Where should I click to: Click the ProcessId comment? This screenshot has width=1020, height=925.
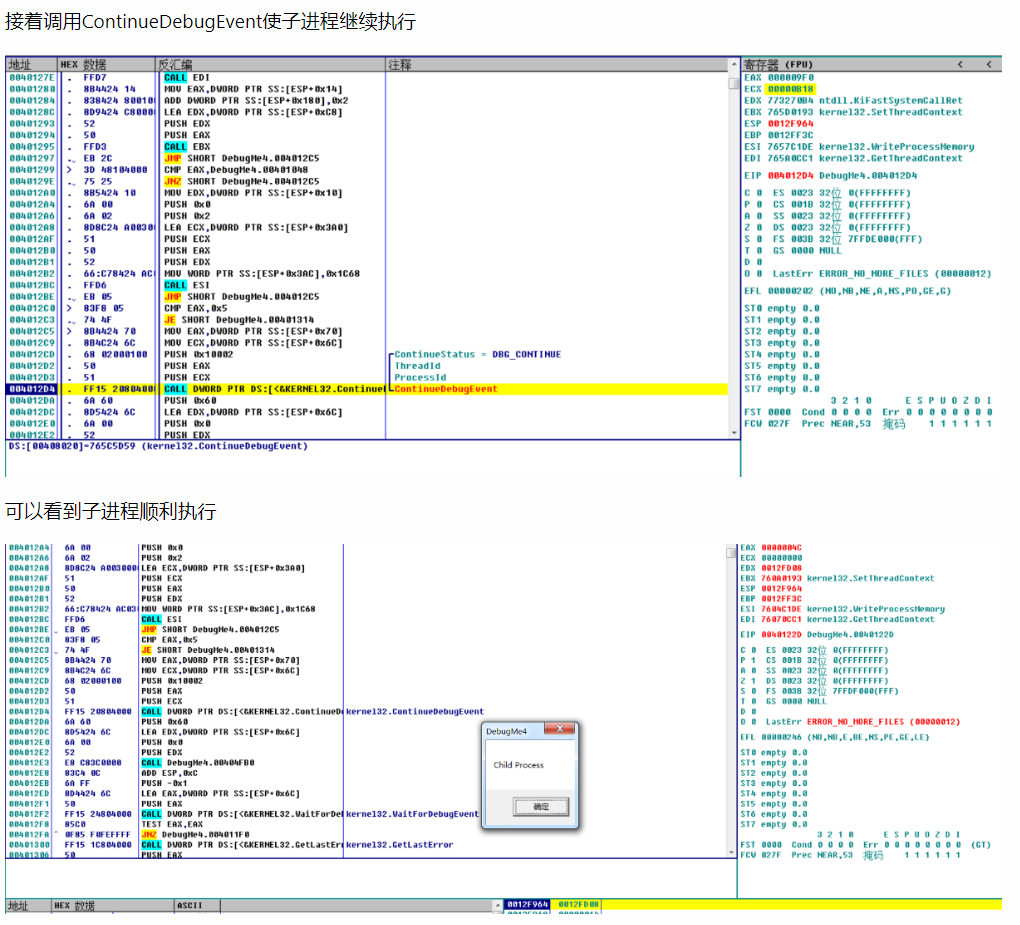[x=420, y=378]
